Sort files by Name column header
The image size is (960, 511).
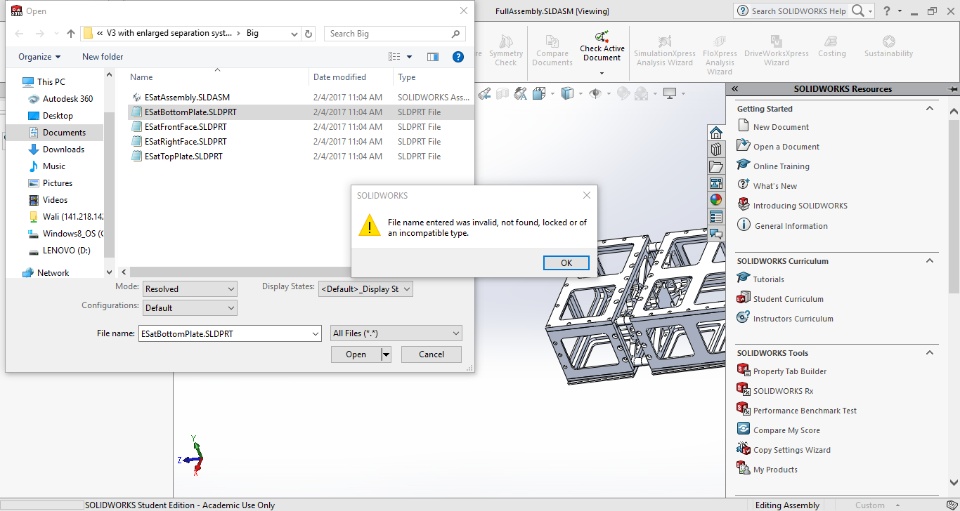click(x=141, y=77)
